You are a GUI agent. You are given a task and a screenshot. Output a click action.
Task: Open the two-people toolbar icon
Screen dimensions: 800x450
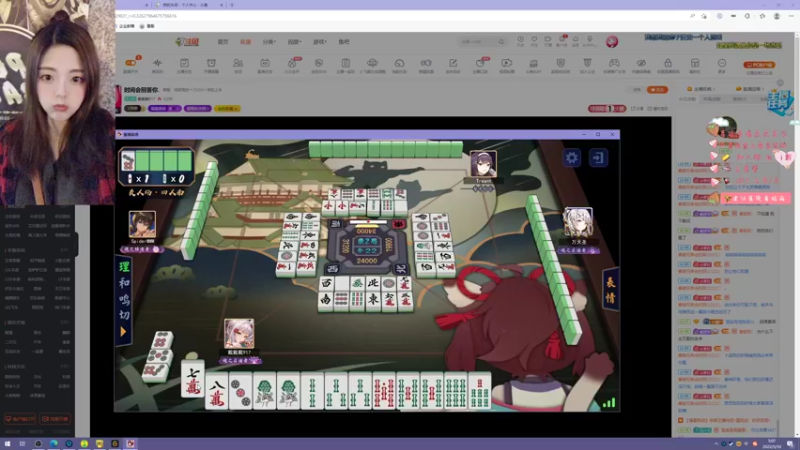(238, 63)
